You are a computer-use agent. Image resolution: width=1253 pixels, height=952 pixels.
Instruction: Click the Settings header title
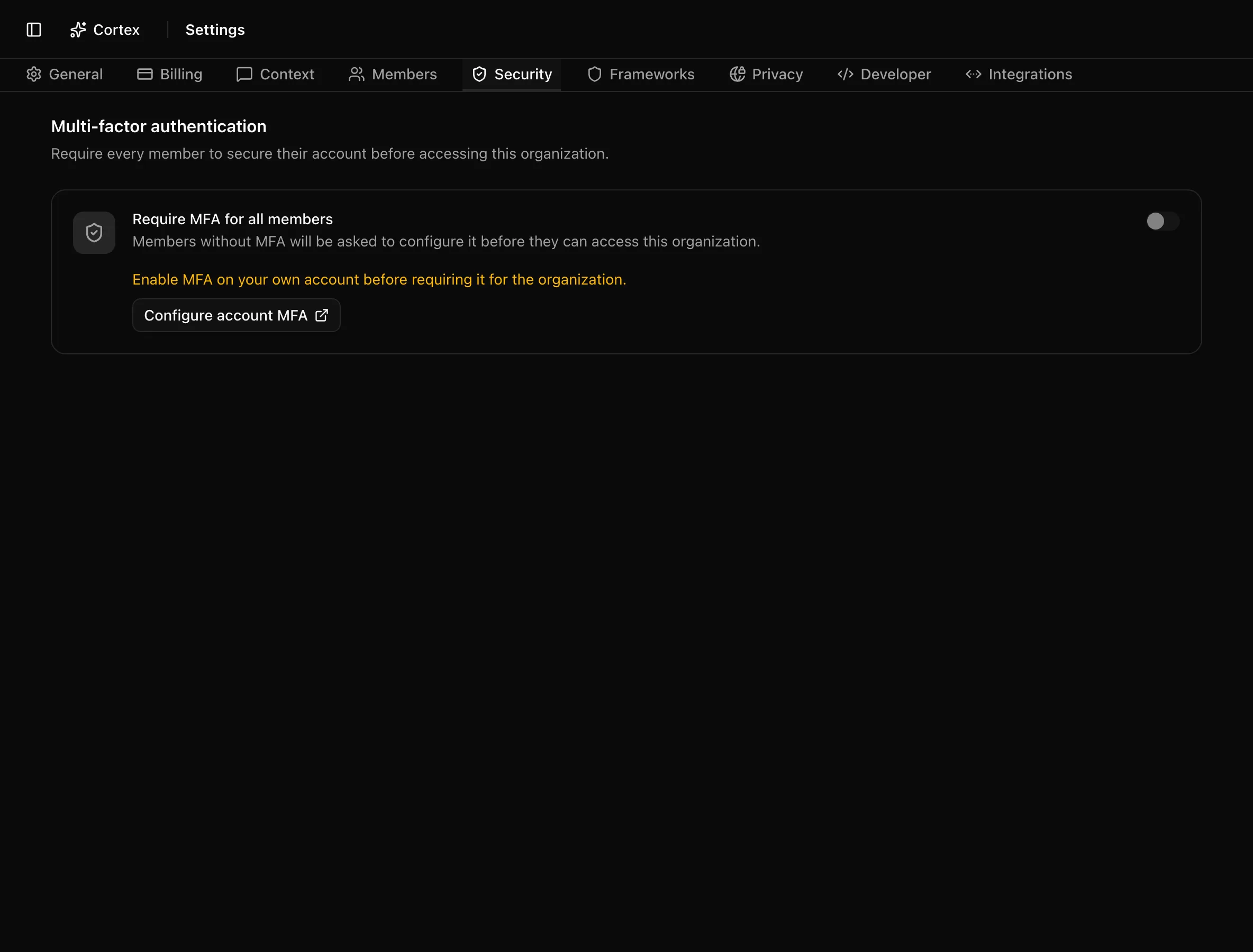point(215,30)
